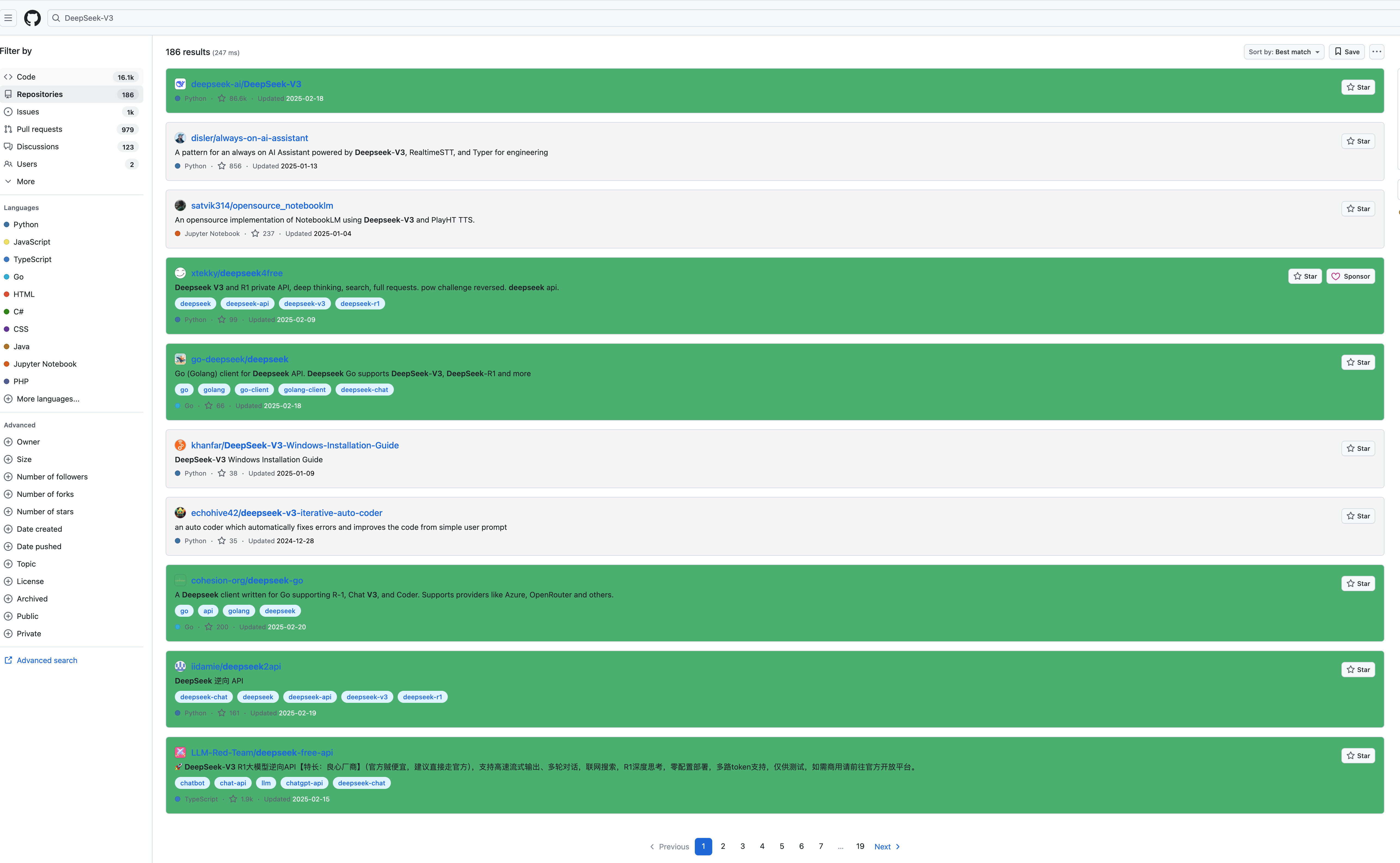
Task: Open deepseek-ai/DeepSeek-V3 repository
Action: (246, 84)
